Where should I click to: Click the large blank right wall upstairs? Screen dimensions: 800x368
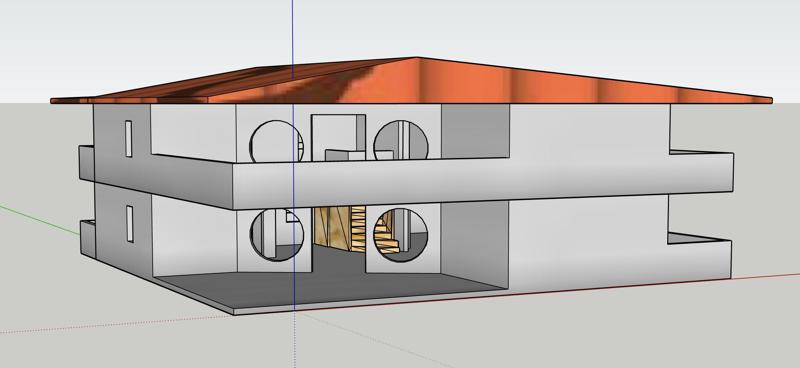click(x=589, y=130)
